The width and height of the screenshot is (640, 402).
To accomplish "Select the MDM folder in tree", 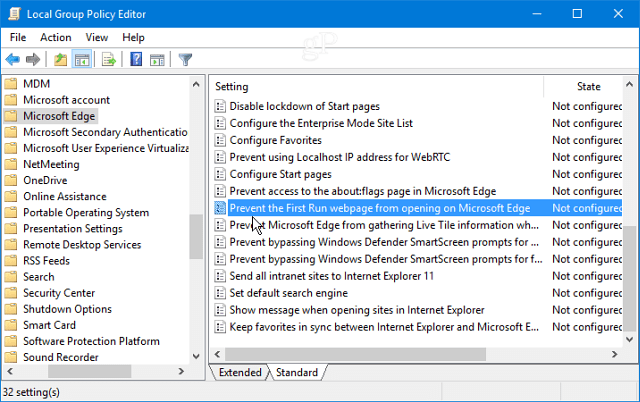I will point(36,84).
